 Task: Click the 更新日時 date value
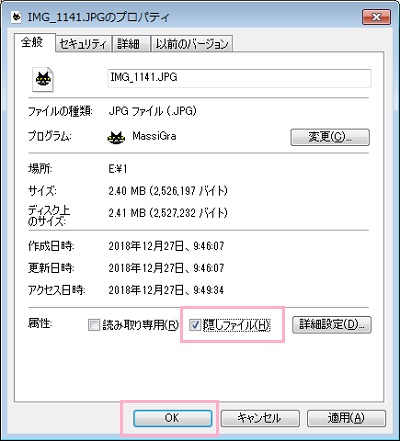click(x=166, y=268)
